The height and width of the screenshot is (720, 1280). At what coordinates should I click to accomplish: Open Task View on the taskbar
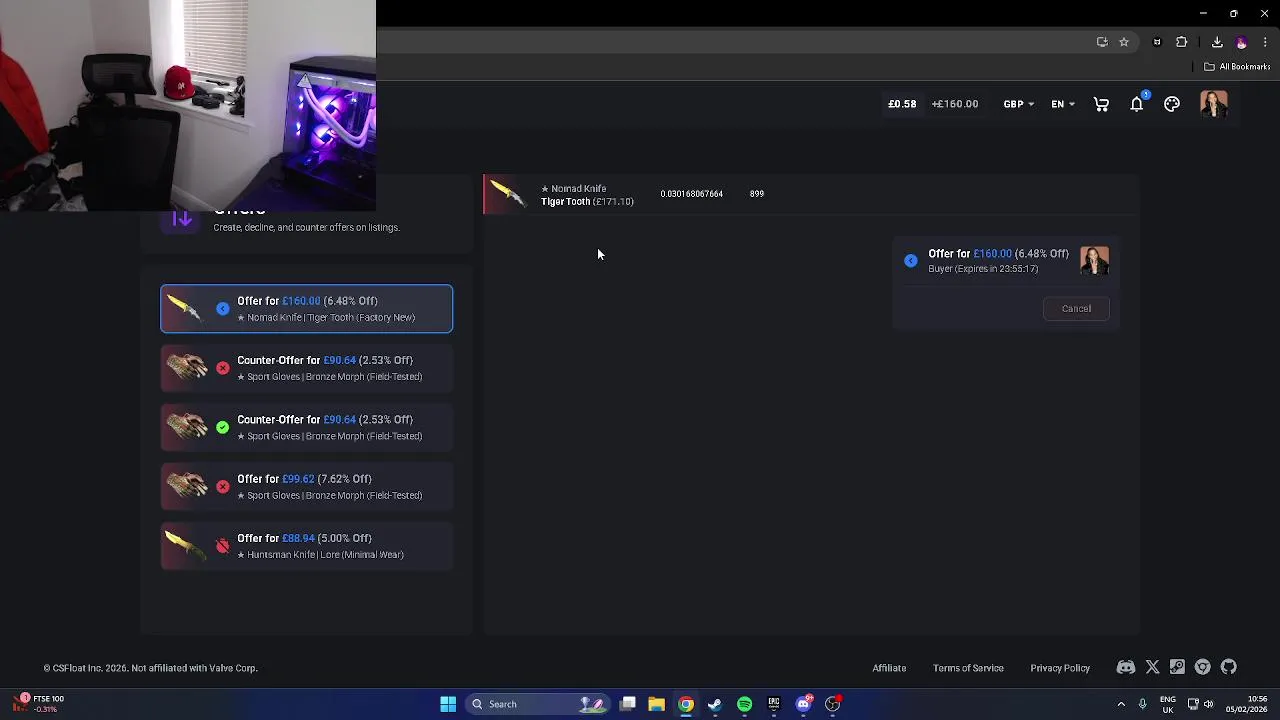(627, 704)
